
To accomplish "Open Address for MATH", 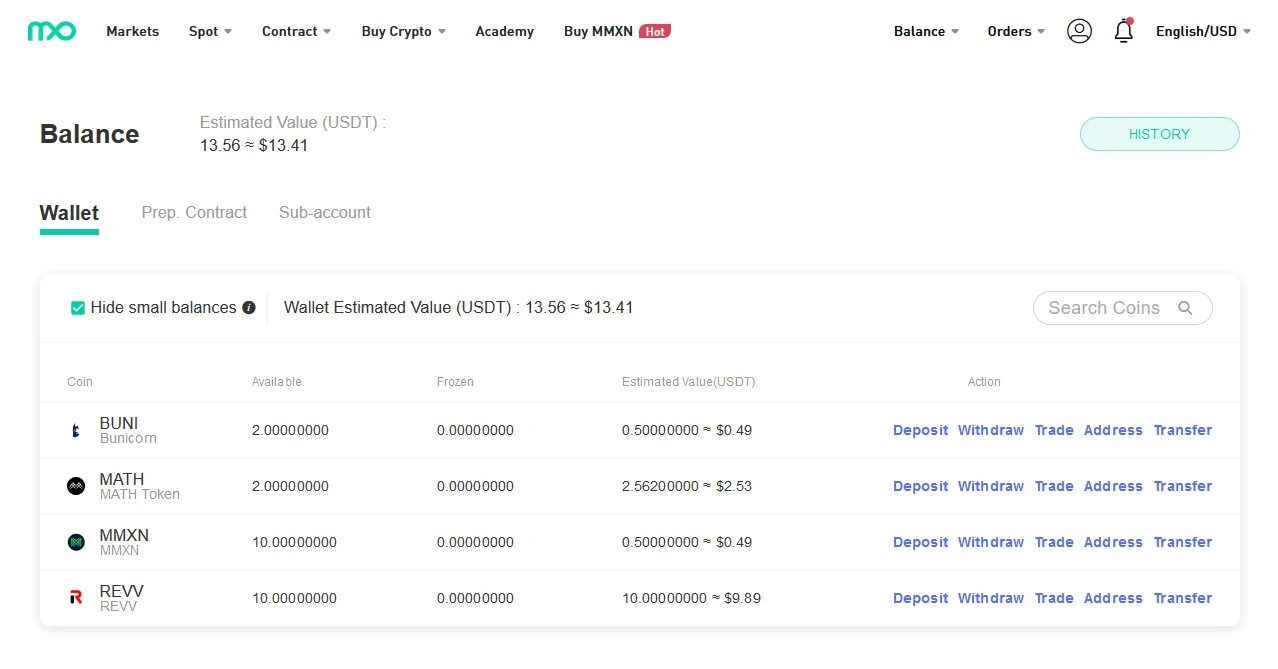I will coord(1113,486).
